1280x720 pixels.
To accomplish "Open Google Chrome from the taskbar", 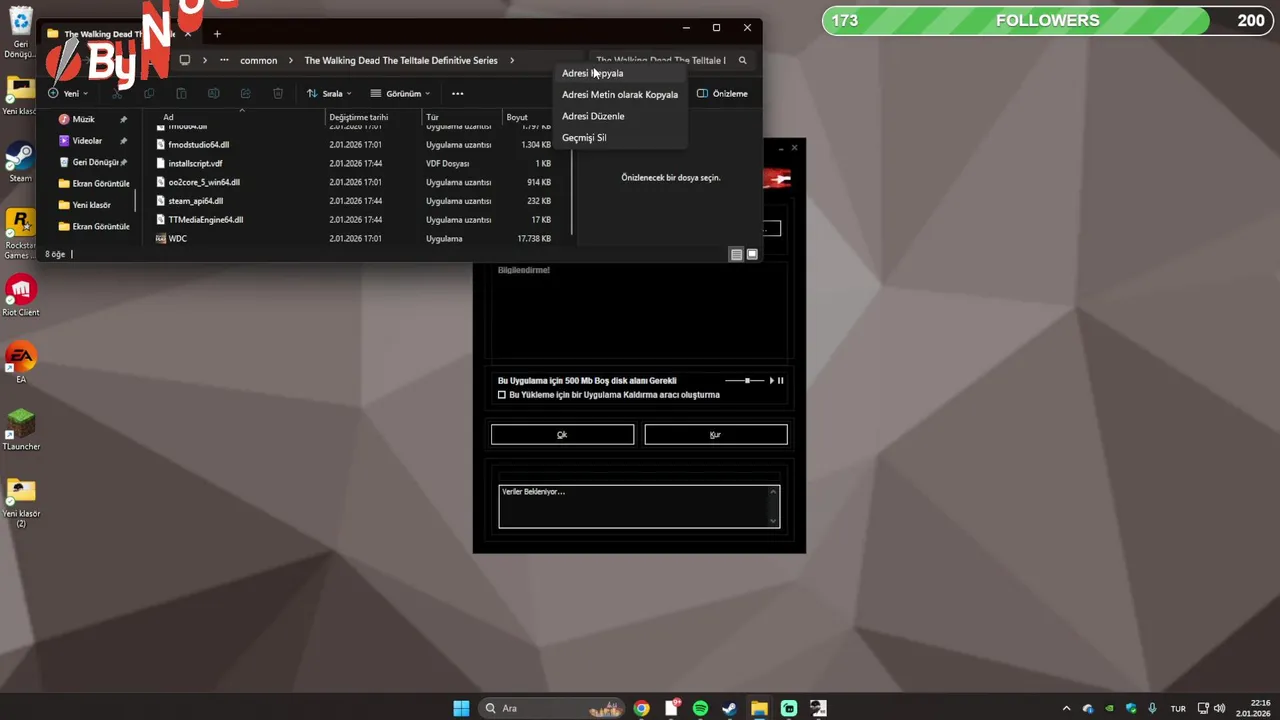I will (641, 708).
